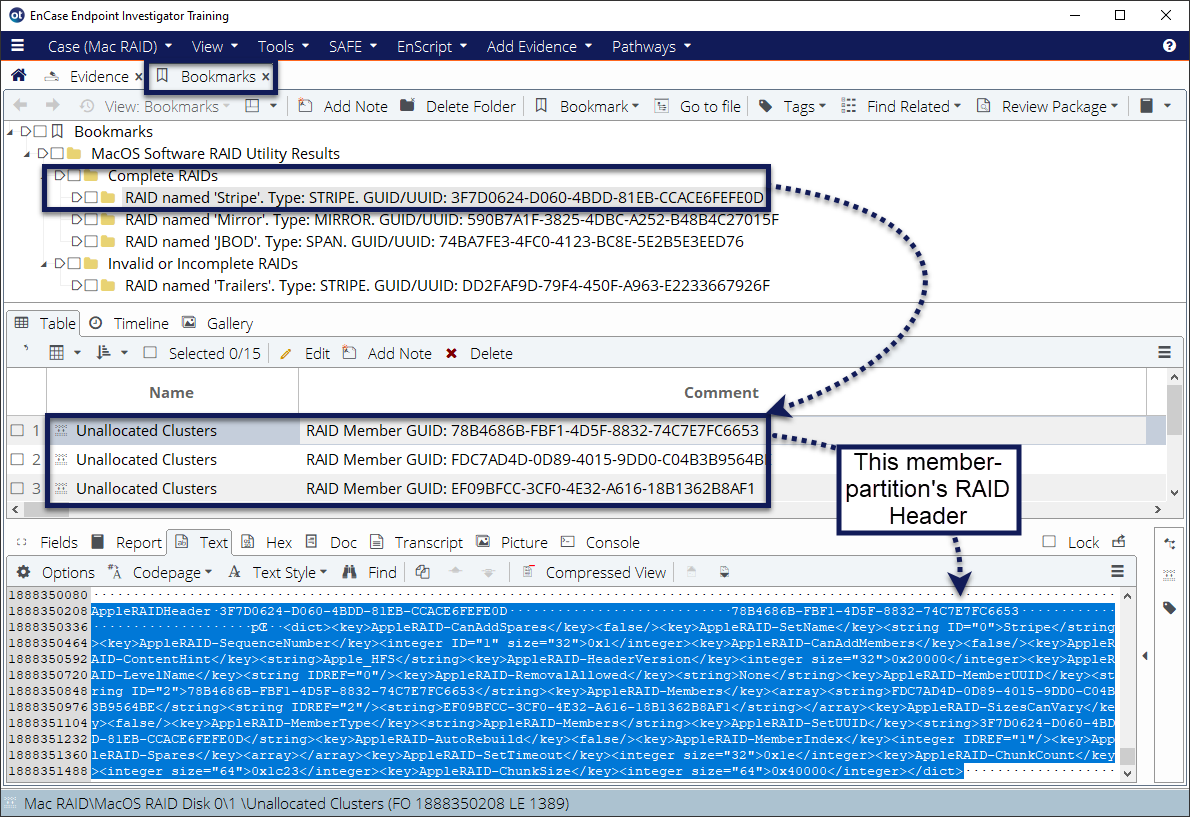Image resolution: width=1190 pixels, height=817 pixels.
Task: Open the Case (Mac RAID) dropdown
Action: (109, 46)
